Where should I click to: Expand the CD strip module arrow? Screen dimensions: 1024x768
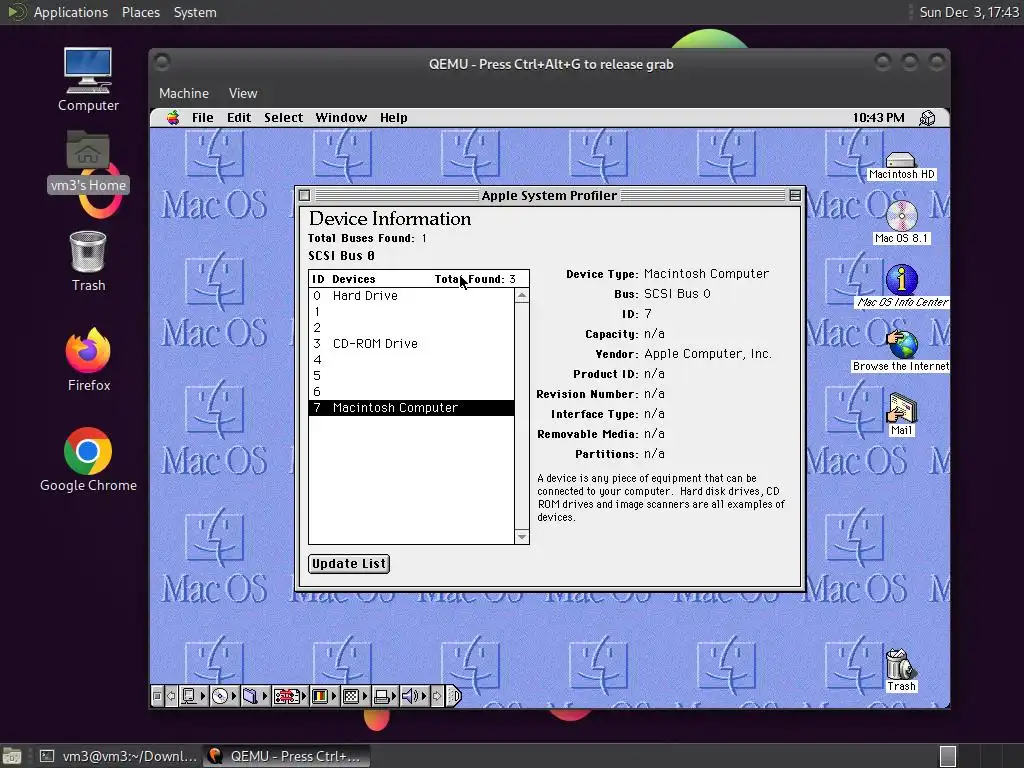pos(234,696)
